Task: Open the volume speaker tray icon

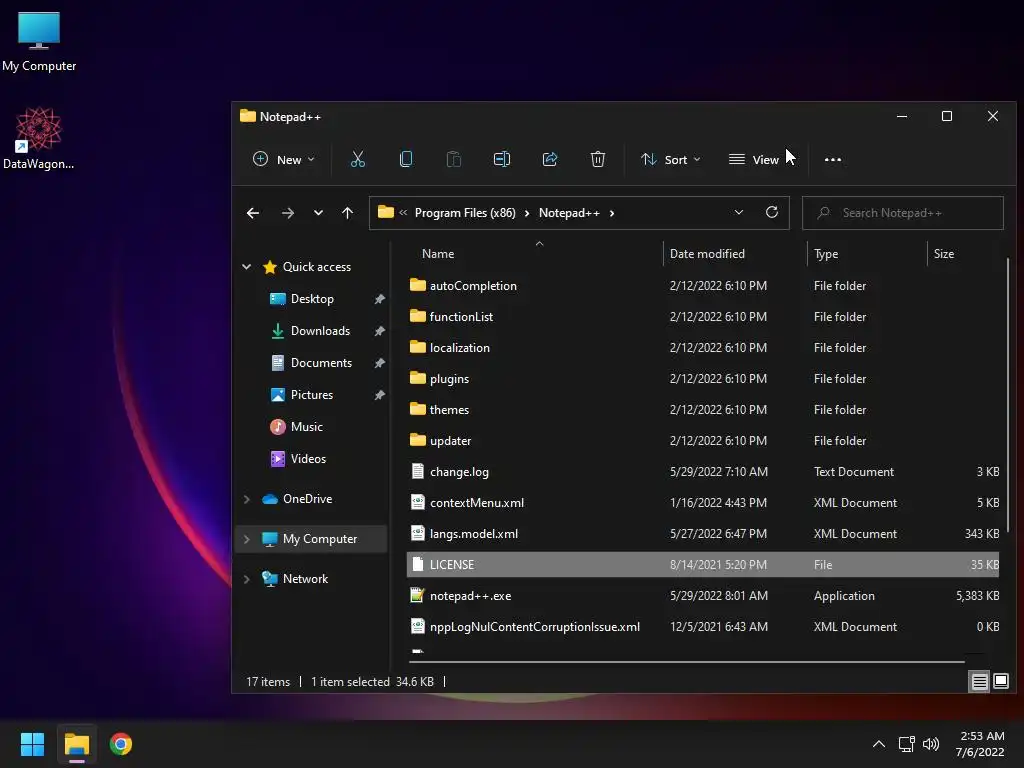Action: (931, 744)
